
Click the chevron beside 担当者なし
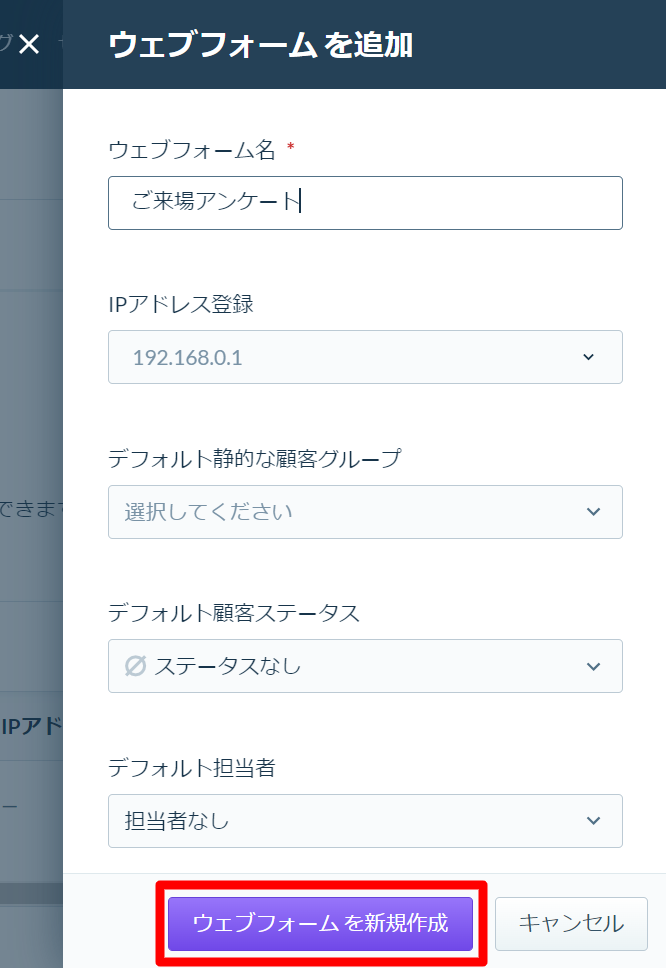[593, 821]
